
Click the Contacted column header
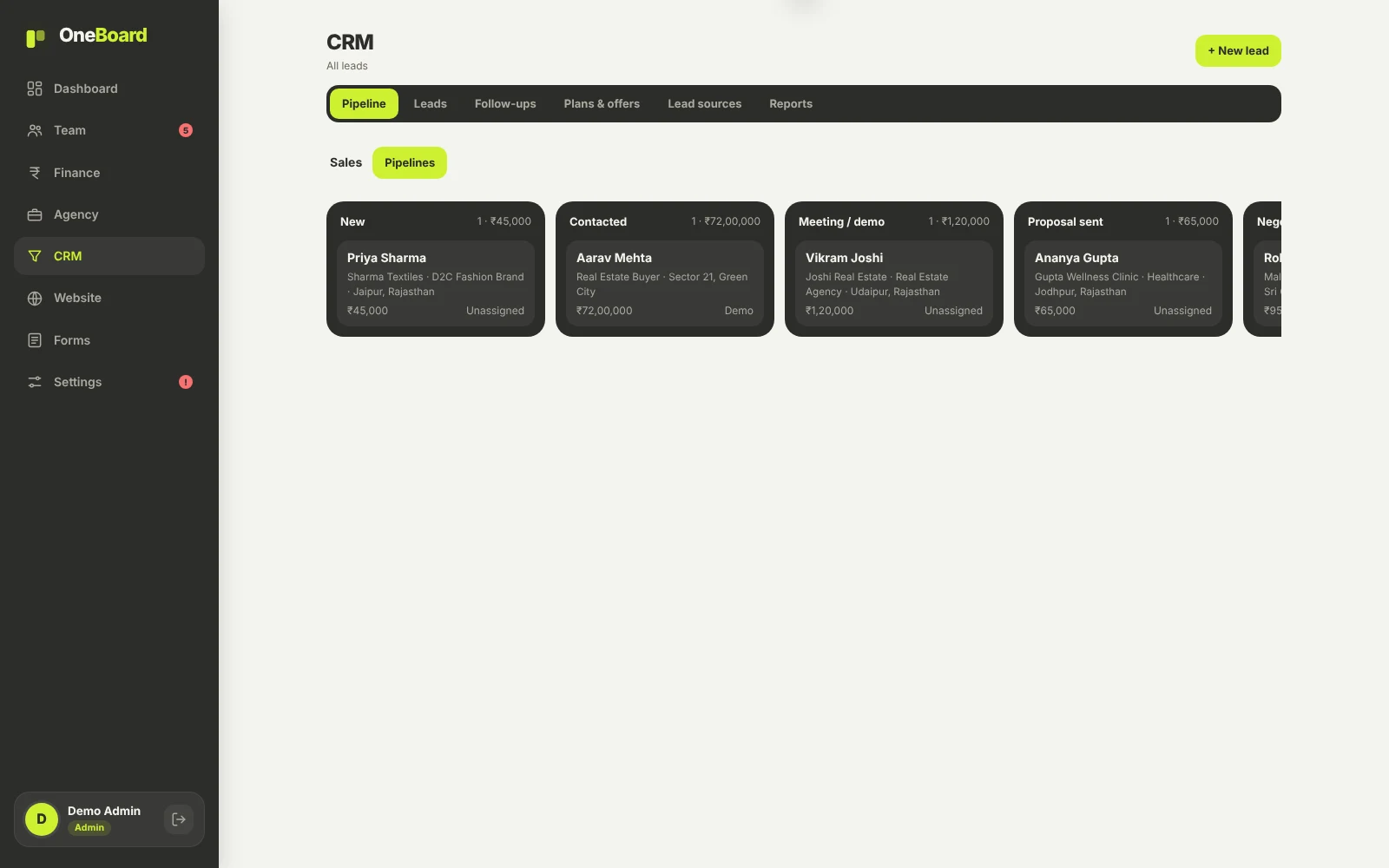(598, 221)
